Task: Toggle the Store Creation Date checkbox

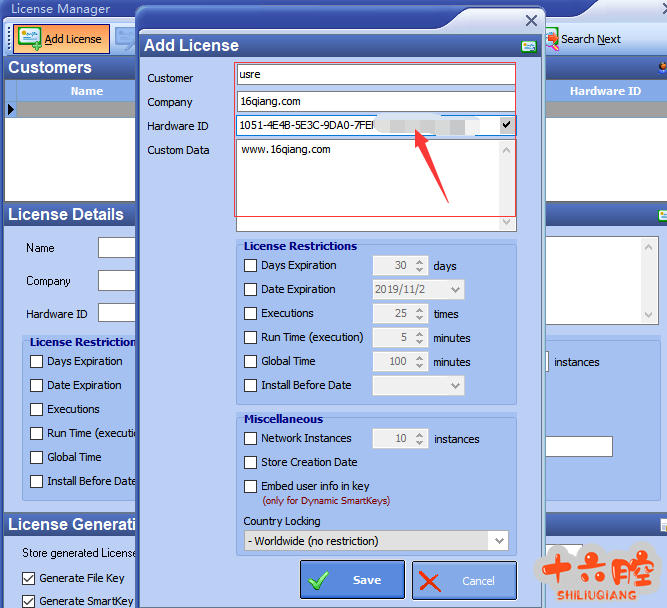Action: [x=251, y=463]
